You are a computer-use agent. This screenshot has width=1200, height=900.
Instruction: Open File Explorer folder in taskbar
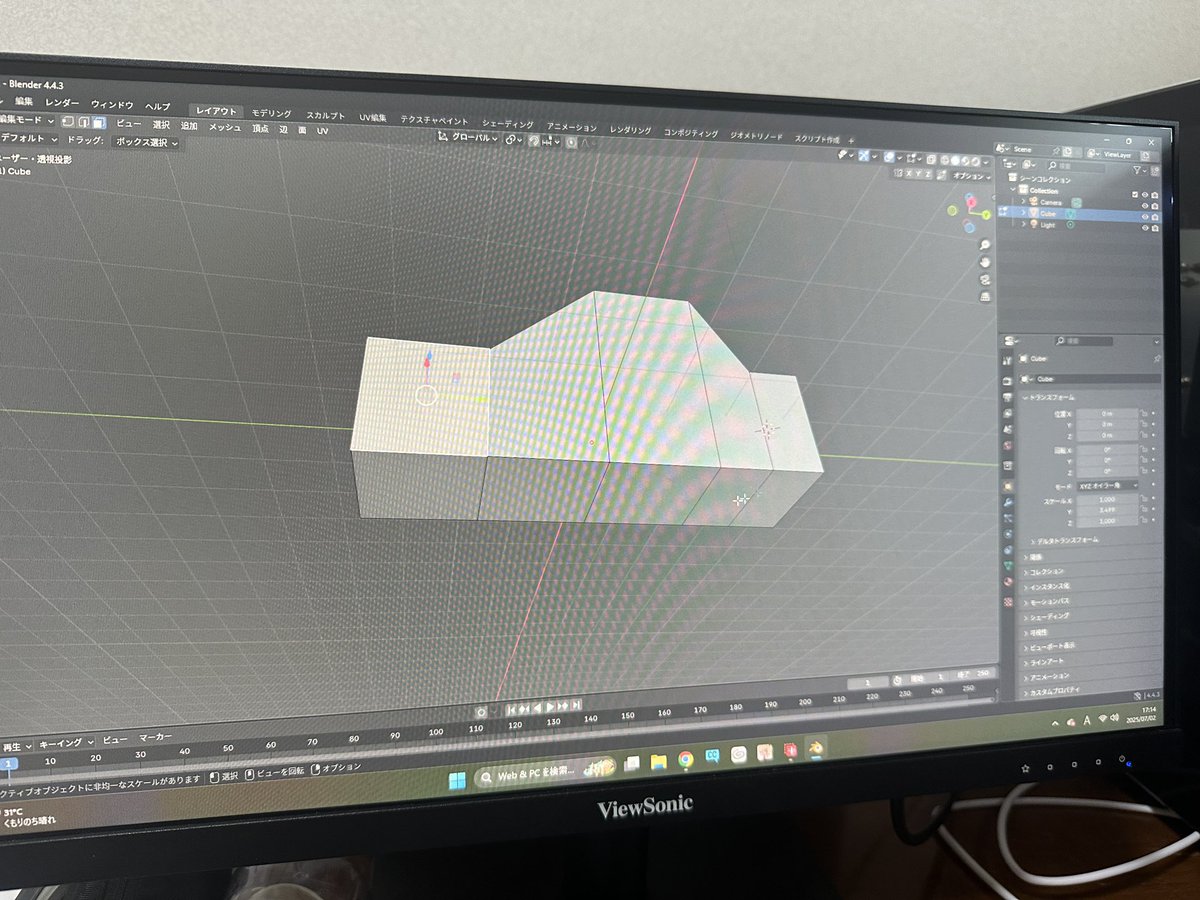click(659, 762)
